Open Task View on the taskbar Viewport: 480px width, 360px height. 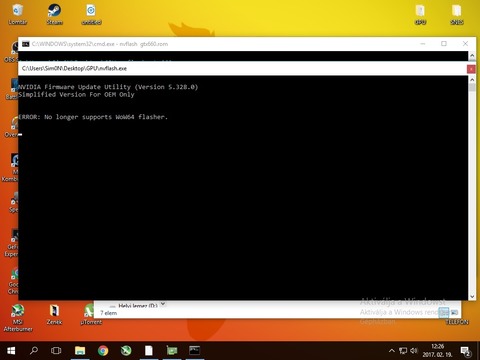pyautogui.click(x=56, y=351)
